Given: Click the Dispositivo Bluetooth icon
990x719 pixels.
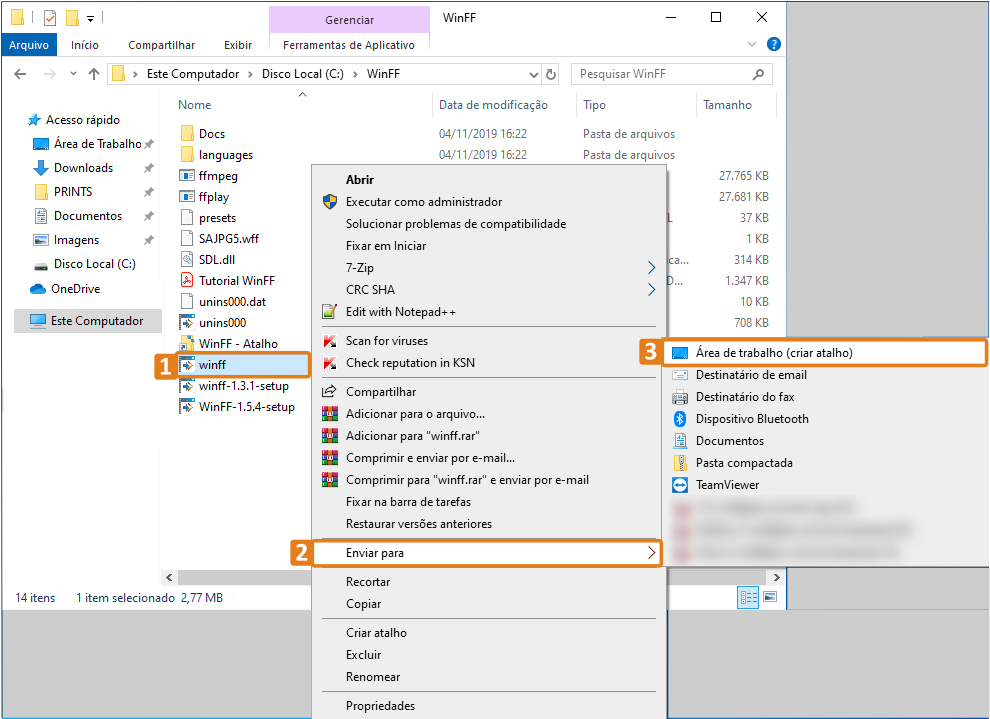Looking at the screenshot, I should 680,419.
